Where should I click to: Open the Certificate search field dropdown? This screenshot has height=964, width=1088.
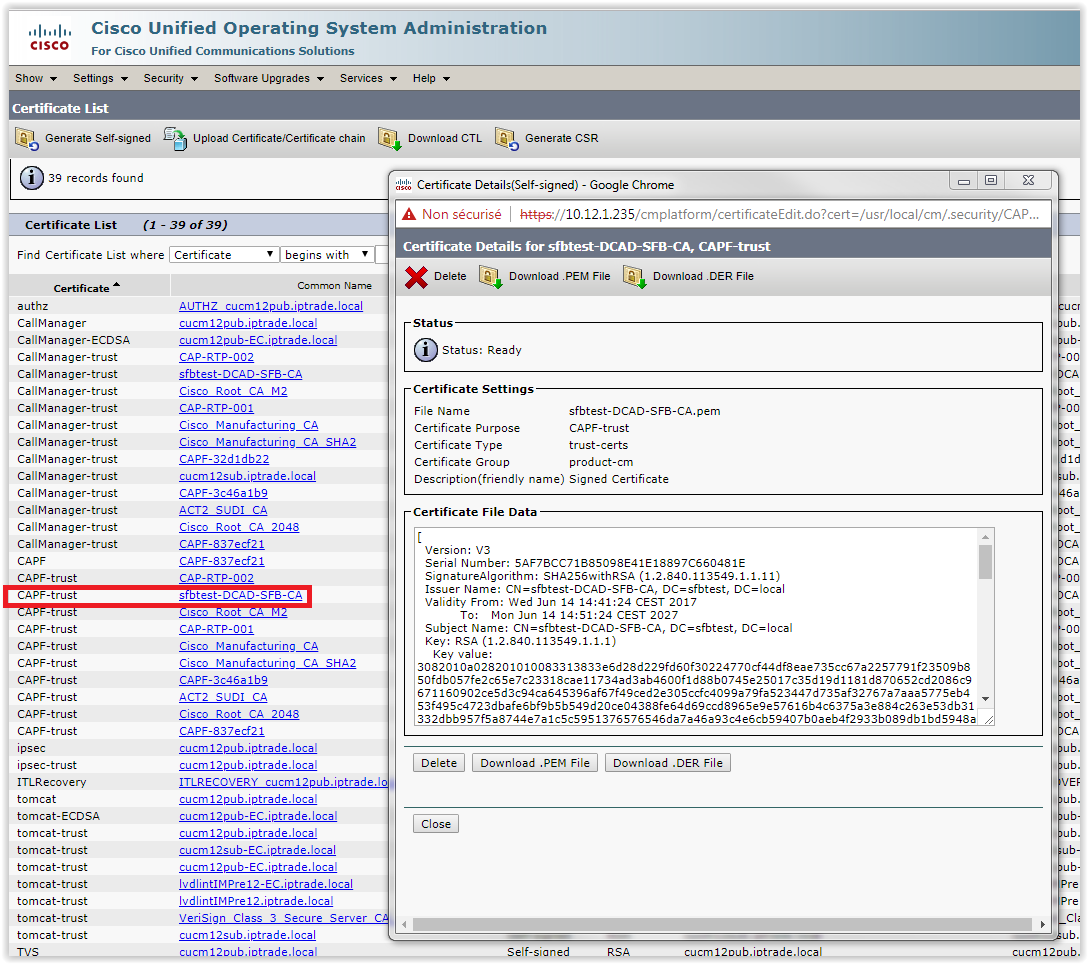[x=224, y=255]
